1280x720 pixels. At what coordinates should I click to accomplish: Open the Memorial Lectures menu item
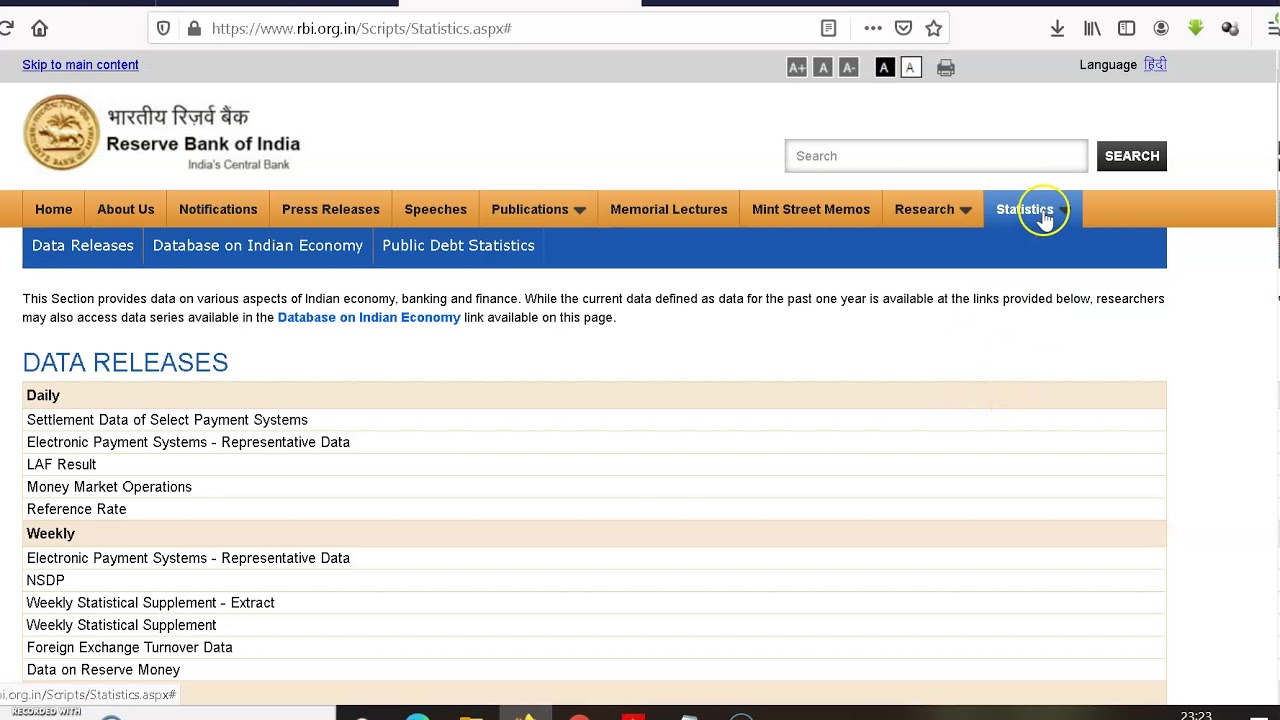[669, 209]
